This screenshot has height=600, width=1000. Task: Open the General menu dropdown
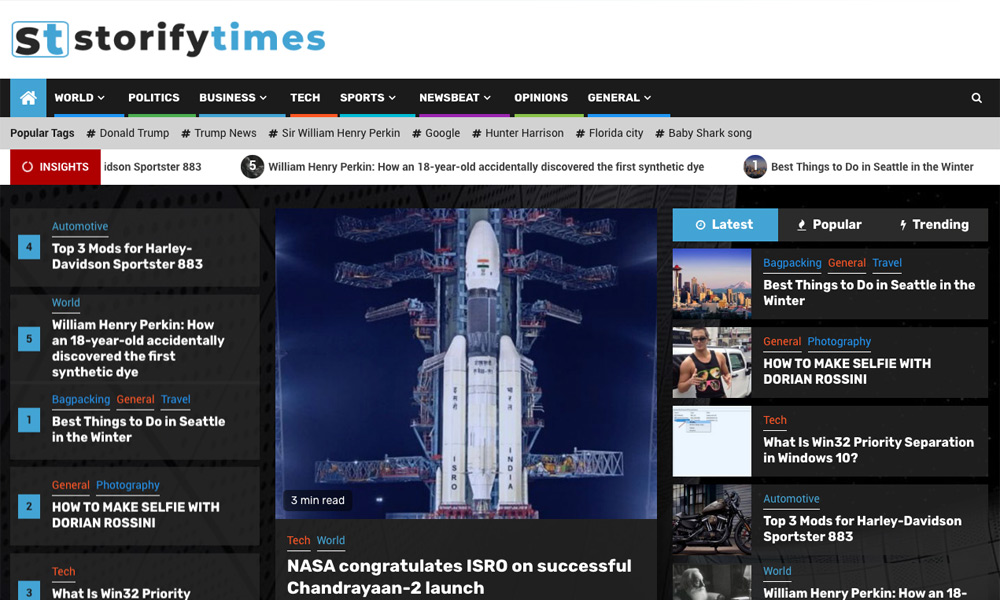click(619, 98)
